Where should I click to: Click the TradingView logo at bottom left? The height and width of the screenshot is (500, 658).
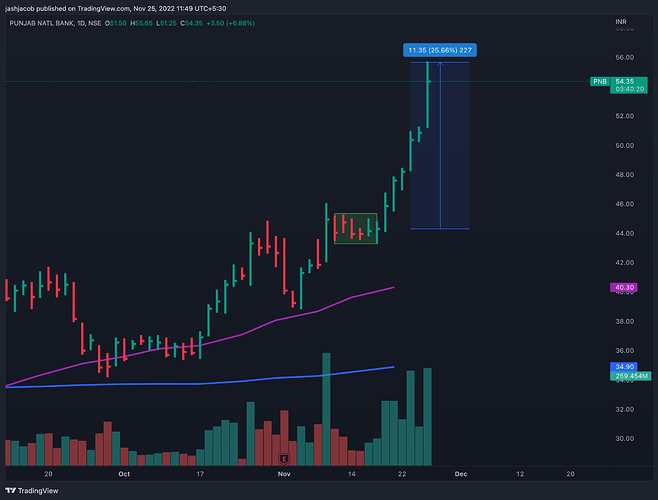click(x=32, y=490)
